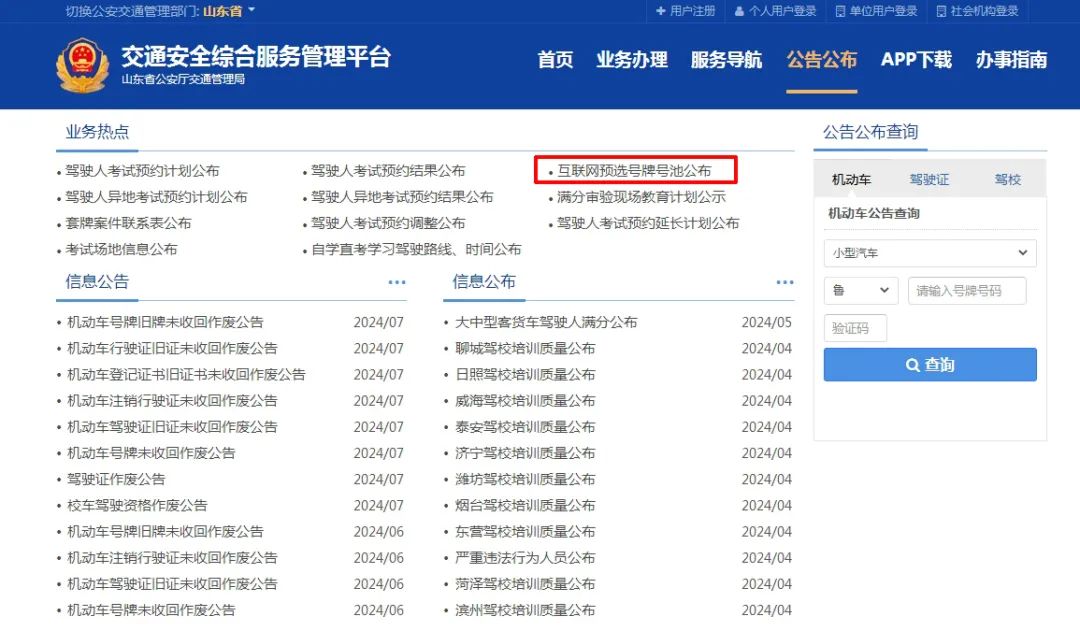Open the APP下载 menu item
Screen dimensions: 1080x631
coord(915,60)
